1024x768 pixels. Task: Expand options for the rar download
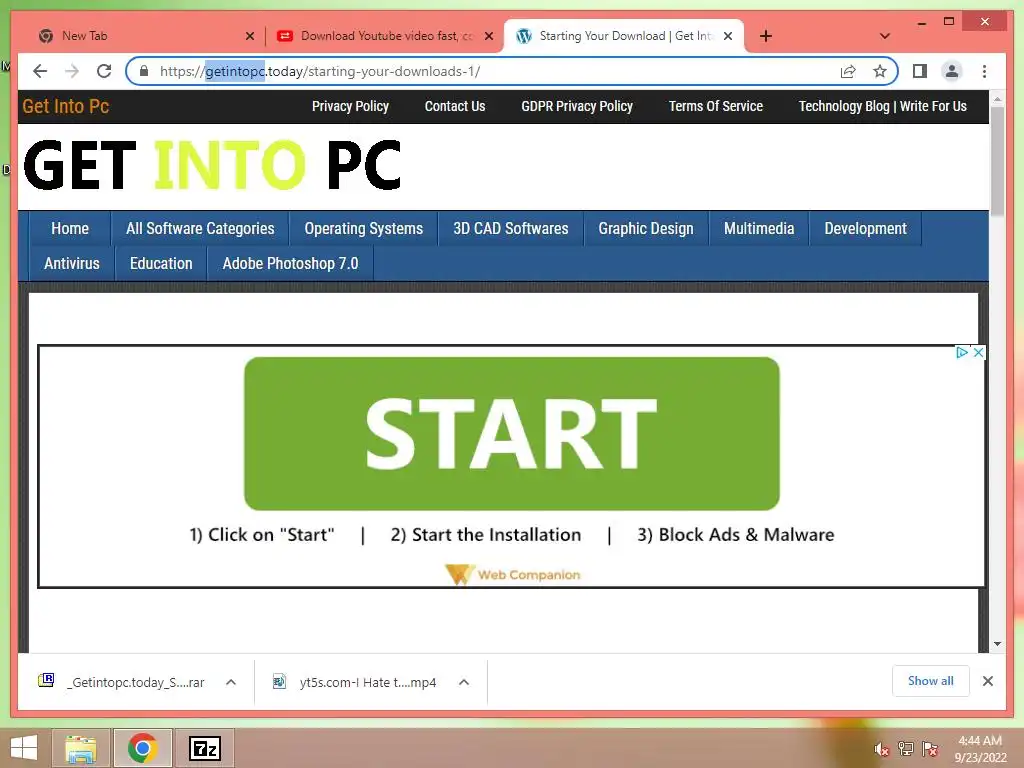[x=231, y=682]
